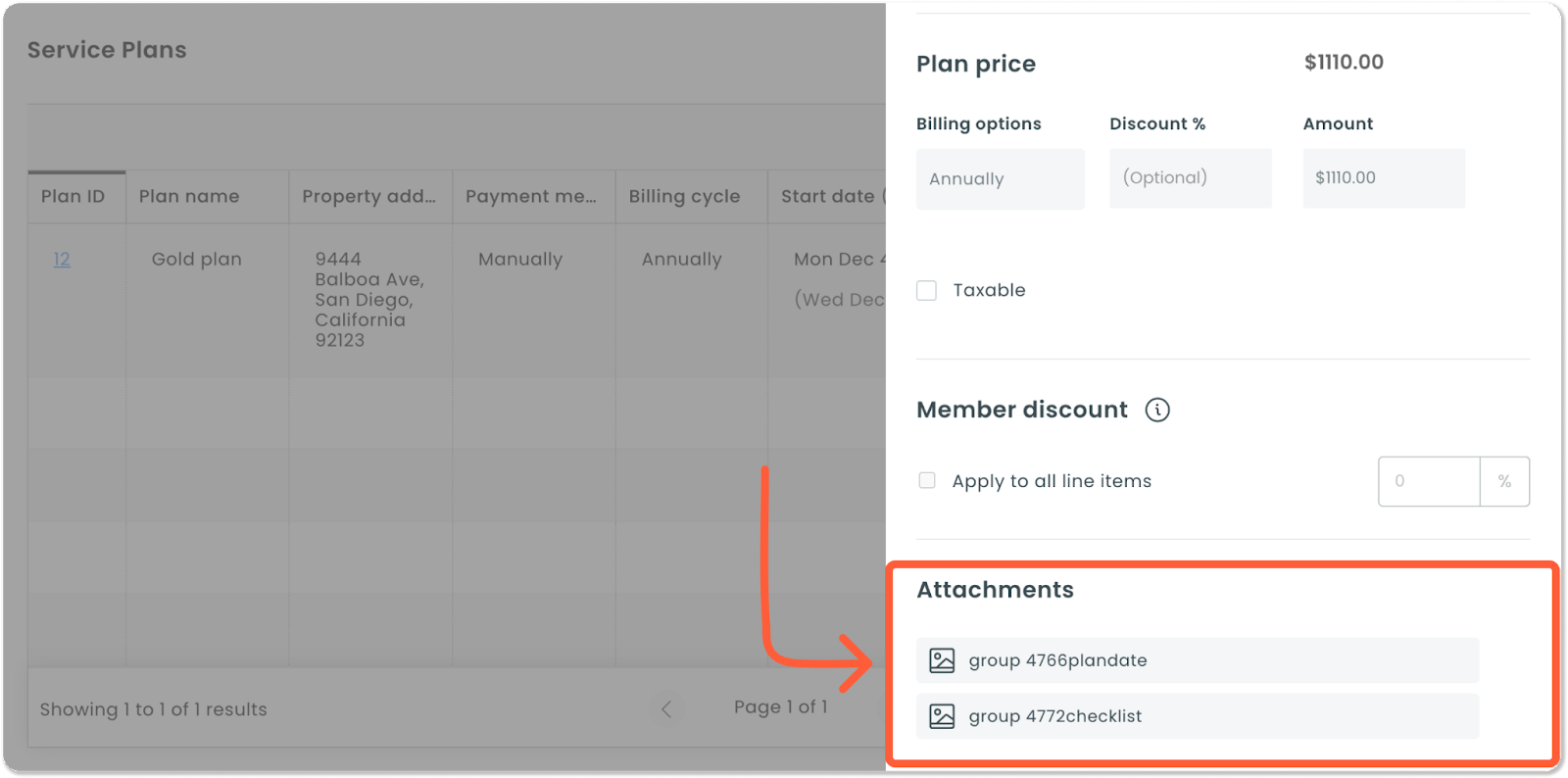Open plan ID 12 link

pos(62,259)
